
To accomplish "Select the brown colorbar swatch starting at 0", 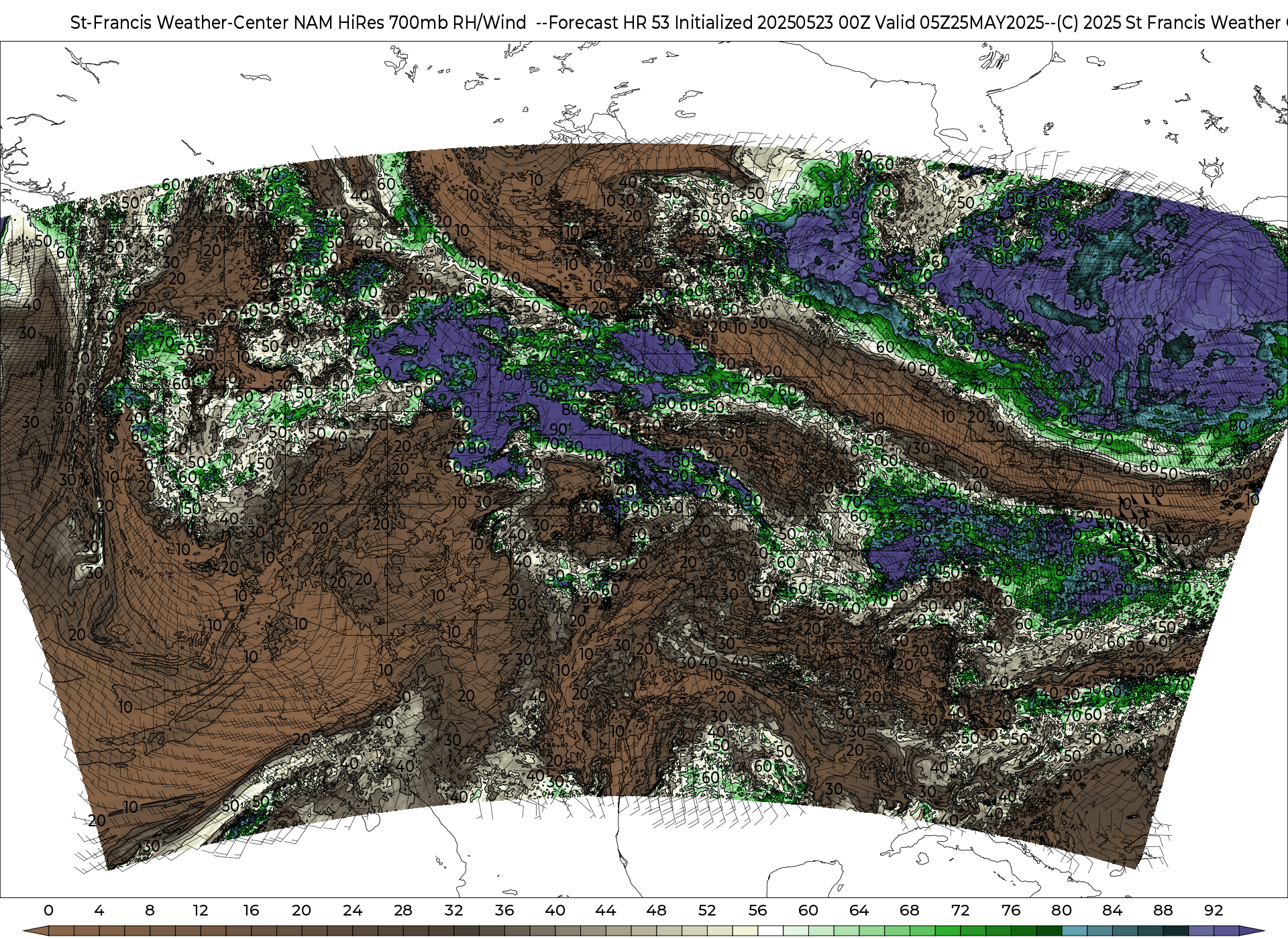I will click(x=61, y=931).
